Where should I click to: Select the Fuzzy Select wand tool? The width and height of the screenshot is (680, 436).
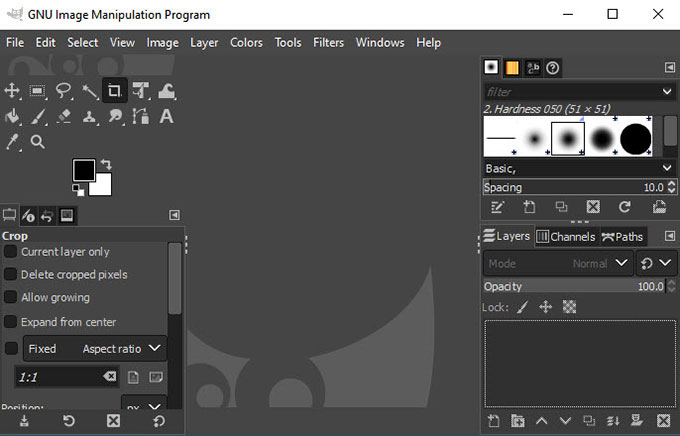tap(89, 91)
